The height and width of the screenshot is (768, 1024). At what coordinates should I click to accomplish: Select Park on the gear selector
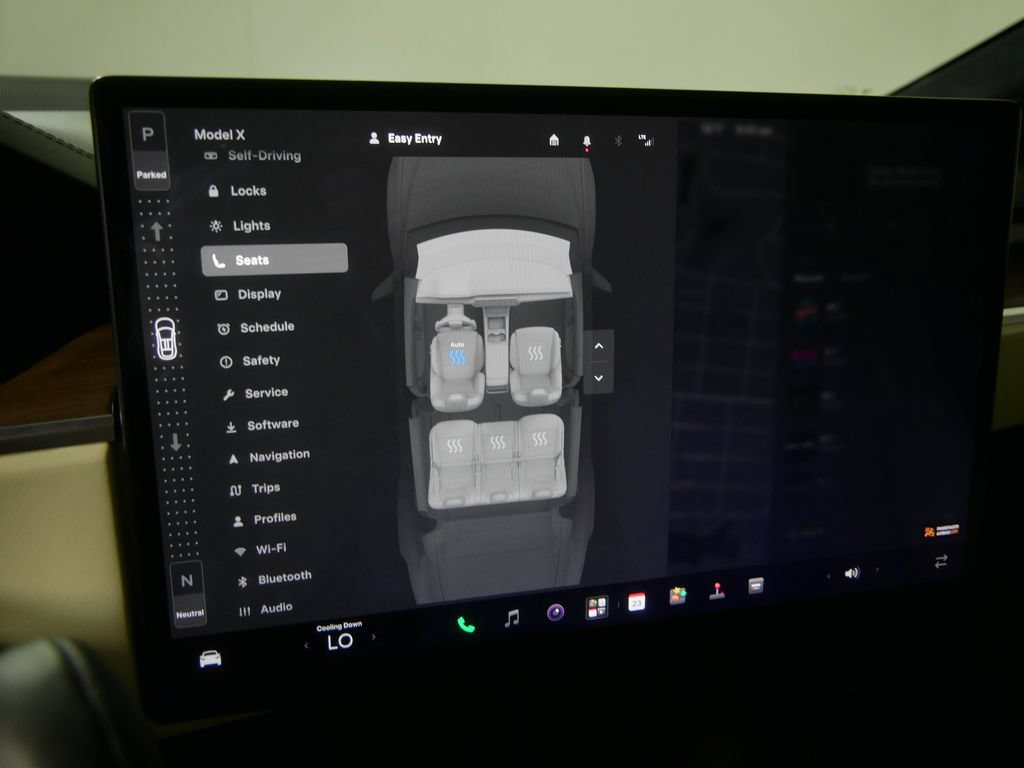tap(149, 151)
